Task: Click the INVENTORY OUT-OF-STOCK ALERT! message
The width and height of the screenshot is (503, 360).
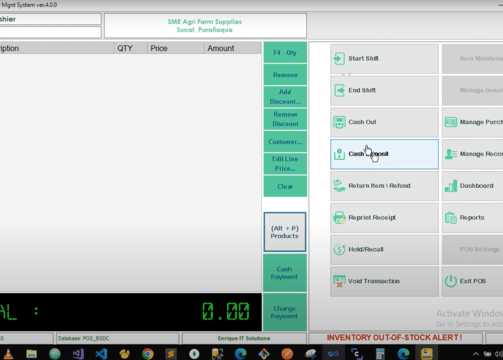Action: pyautogui.click(x=394, y=338)
